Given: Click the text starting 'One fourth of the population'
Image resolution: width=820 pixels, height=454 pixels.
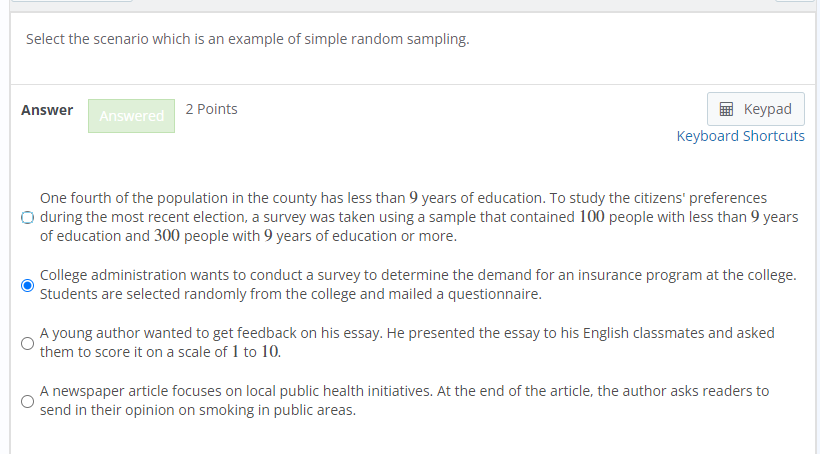Looking at the screenshot, I should [x=419, y=217].
